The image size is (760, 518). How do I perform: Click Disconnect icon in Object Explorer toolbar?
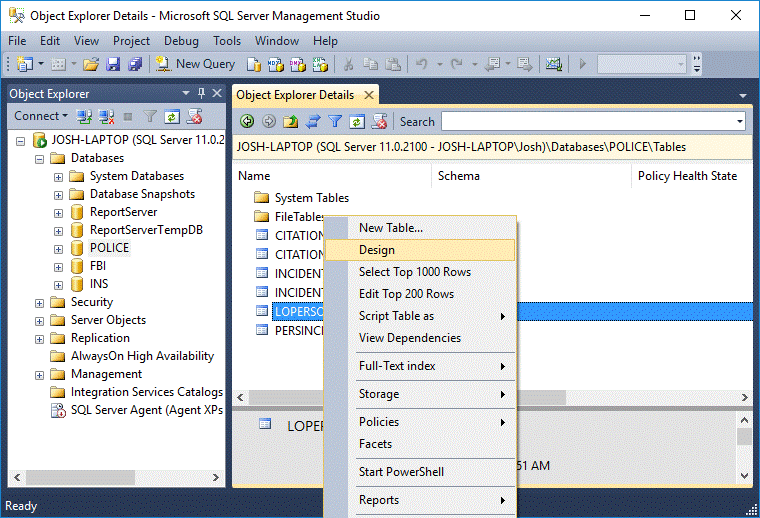click(x=104, y=116)
